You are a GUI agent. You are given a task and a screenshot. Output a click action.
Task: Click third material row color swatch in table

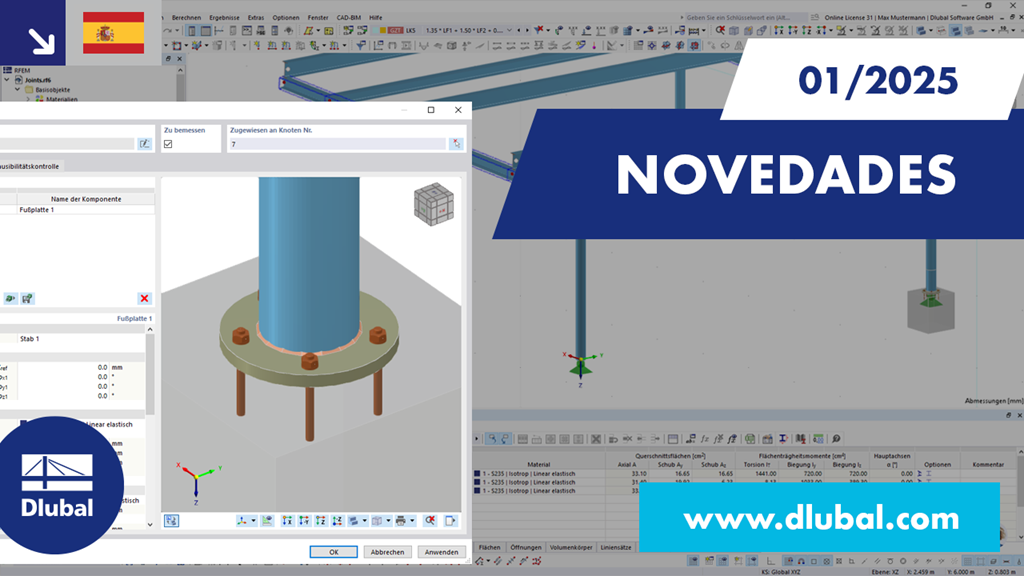(x=477, y=490)
